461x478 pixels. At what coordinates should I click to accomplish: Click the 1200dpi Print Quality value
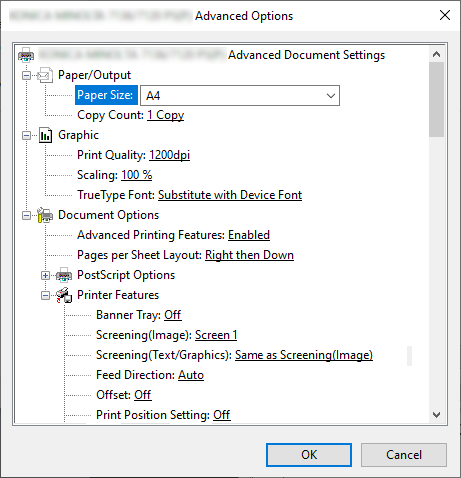[x=169, y=155]
